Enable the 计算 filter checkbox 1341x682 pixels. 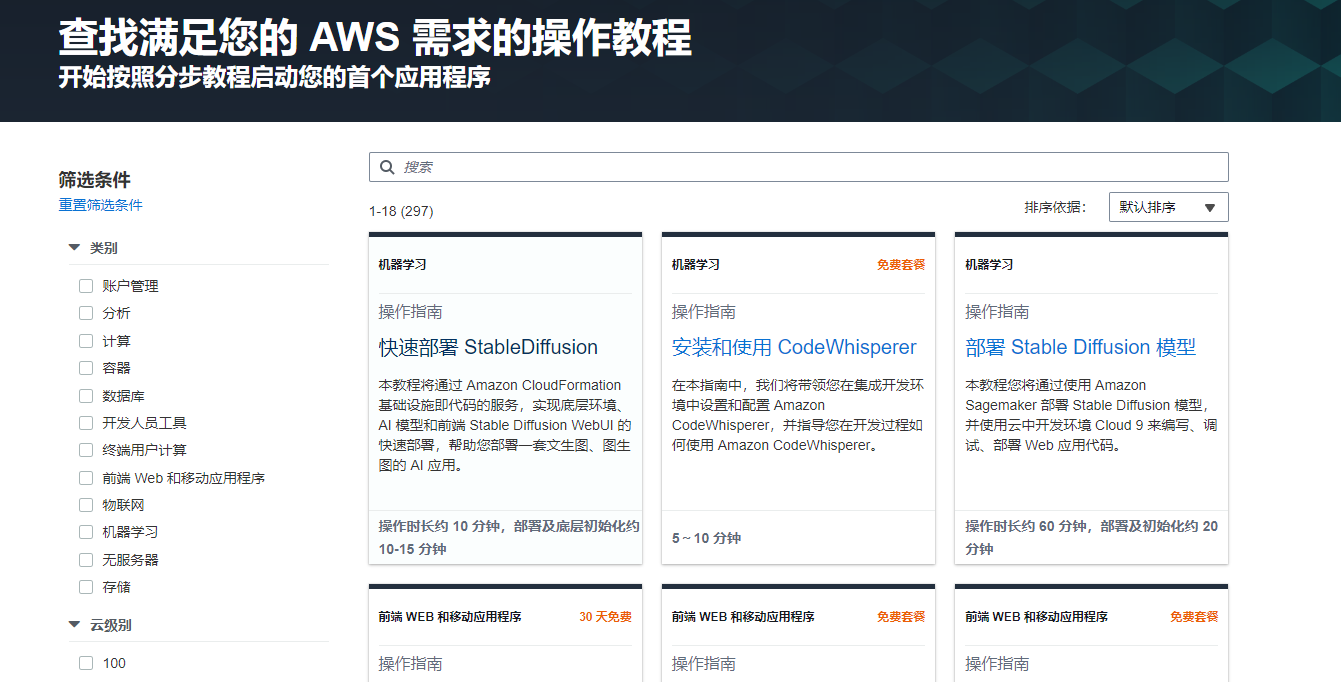point(86,340)
